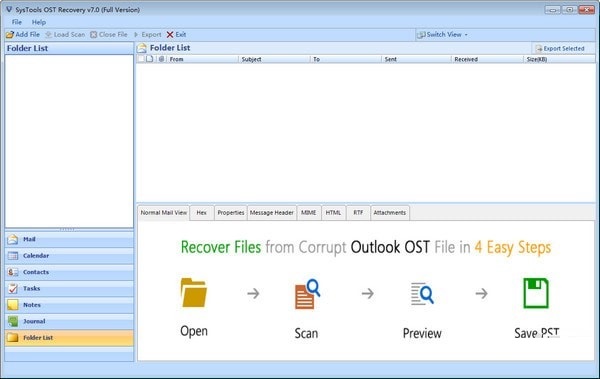This screenshot has height=379, width=600.
Task: Open the Attachments tab
Action: click(x=390, y=213)
